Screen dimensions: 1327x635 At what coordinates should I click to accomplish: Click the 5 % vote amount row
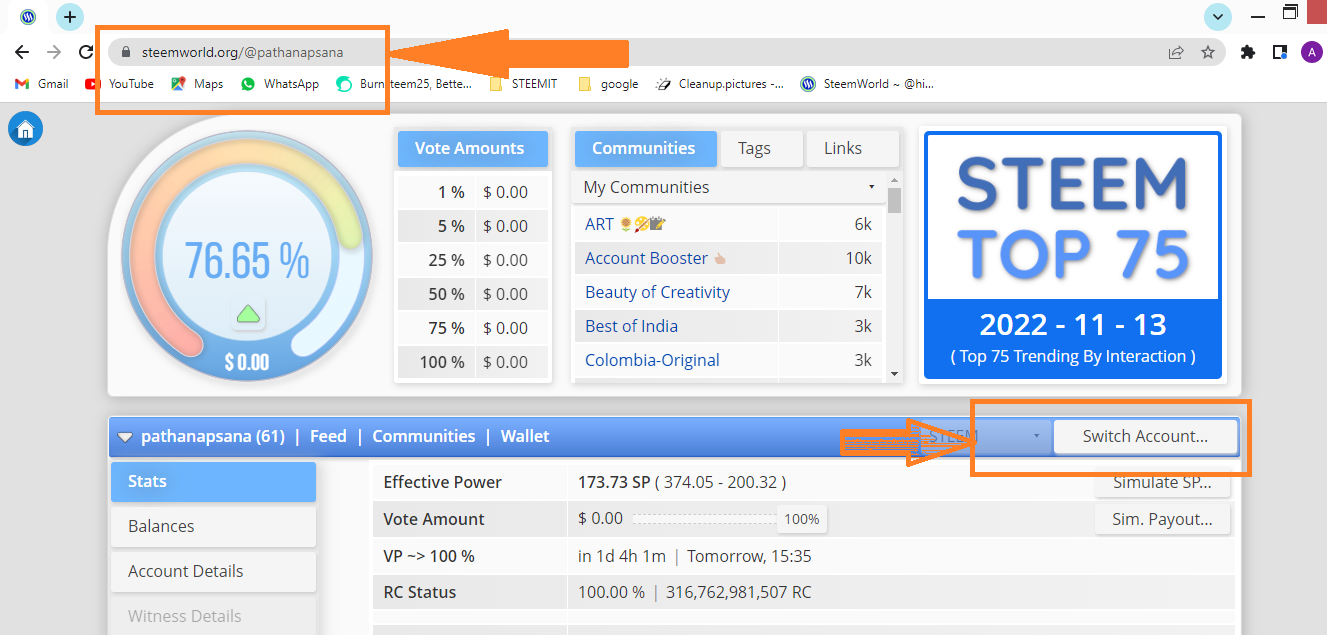coord(473,226)
